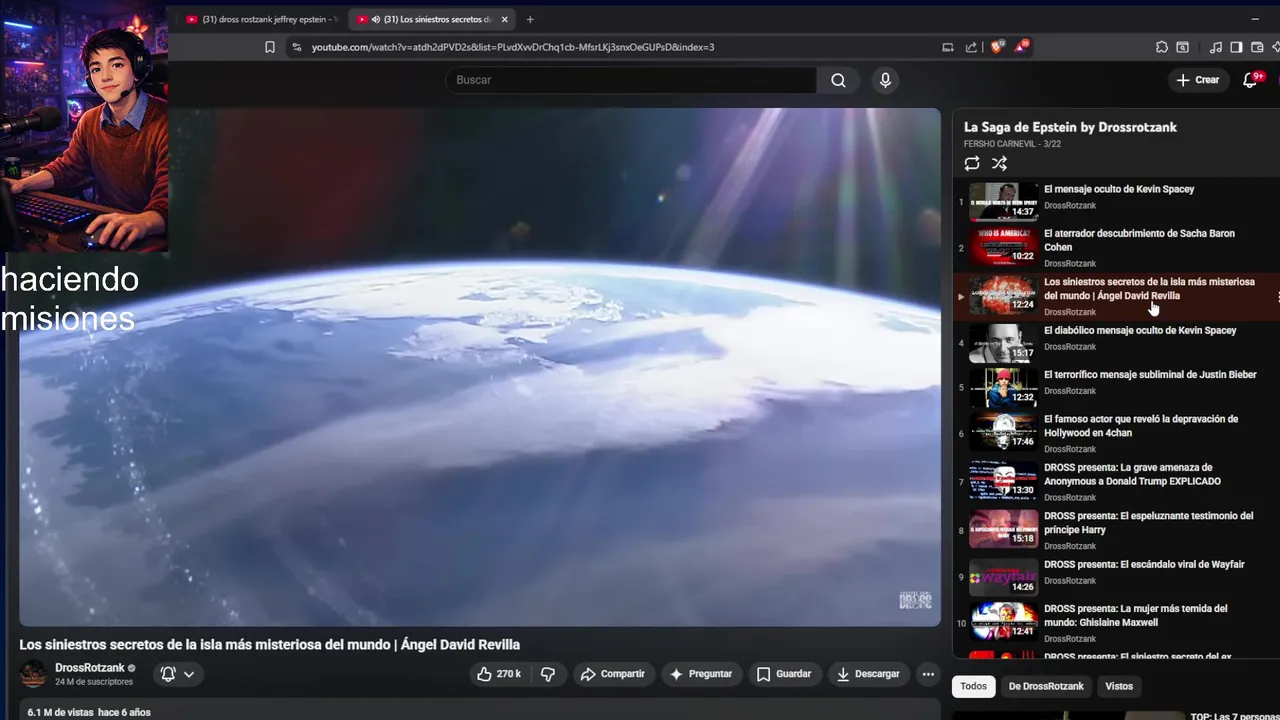
Task: Open more actions three-dot menu below video
Action: click(x=928, y=674)
